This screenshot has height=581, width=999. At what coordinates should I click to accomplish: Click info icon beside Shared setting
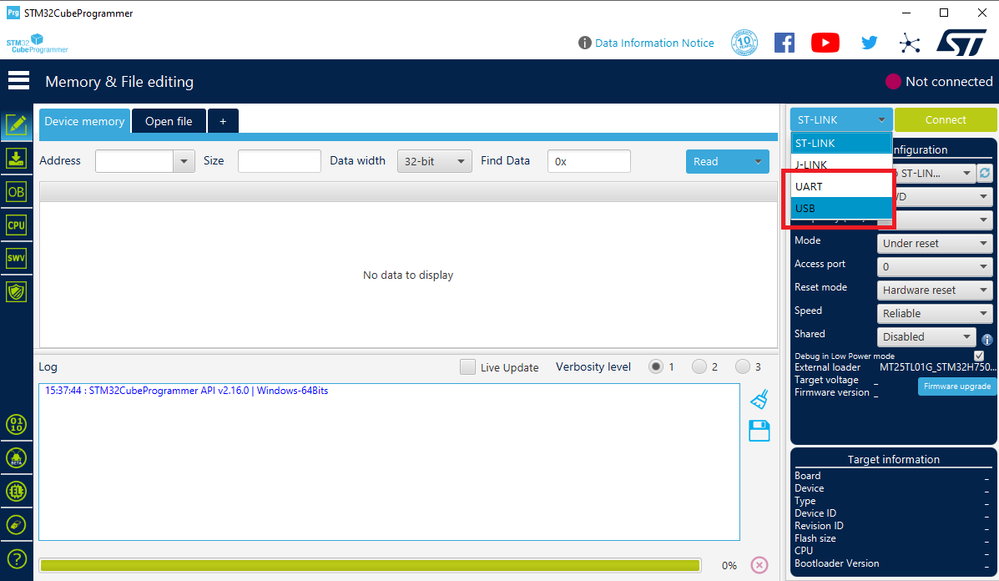tap(987, 340)
